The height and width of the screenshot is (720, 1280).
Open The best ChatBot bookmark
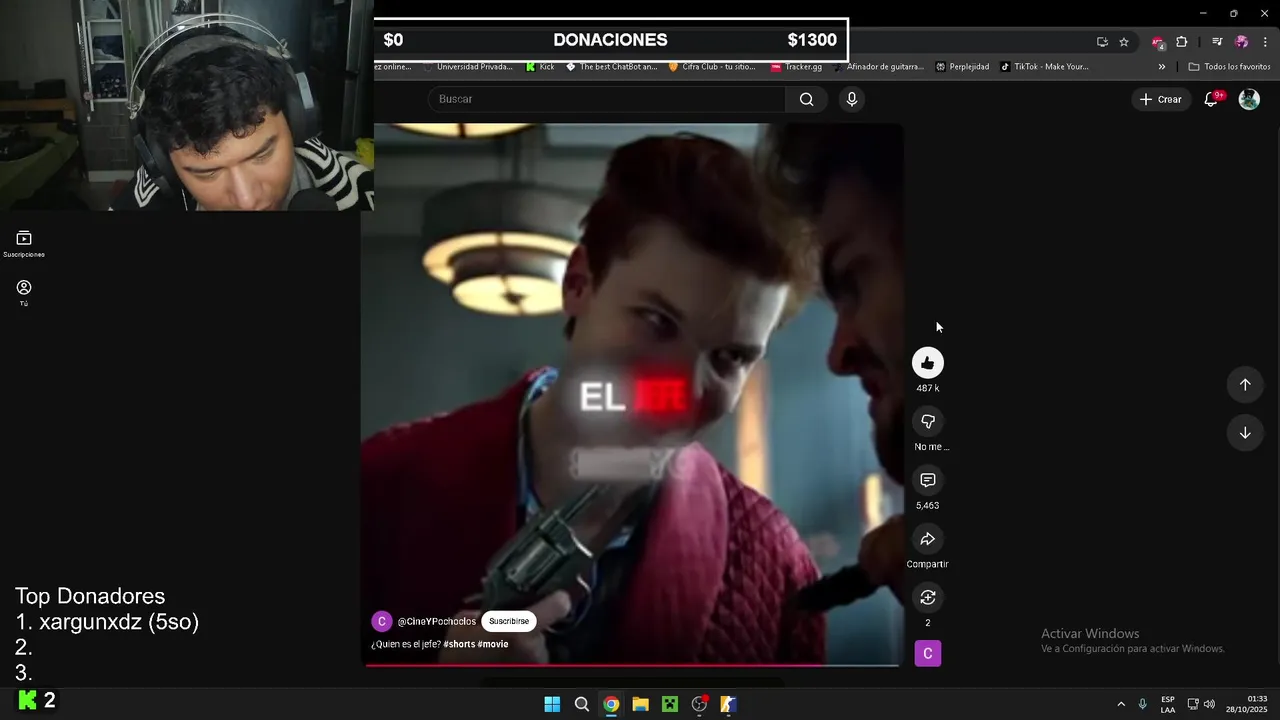611,67
